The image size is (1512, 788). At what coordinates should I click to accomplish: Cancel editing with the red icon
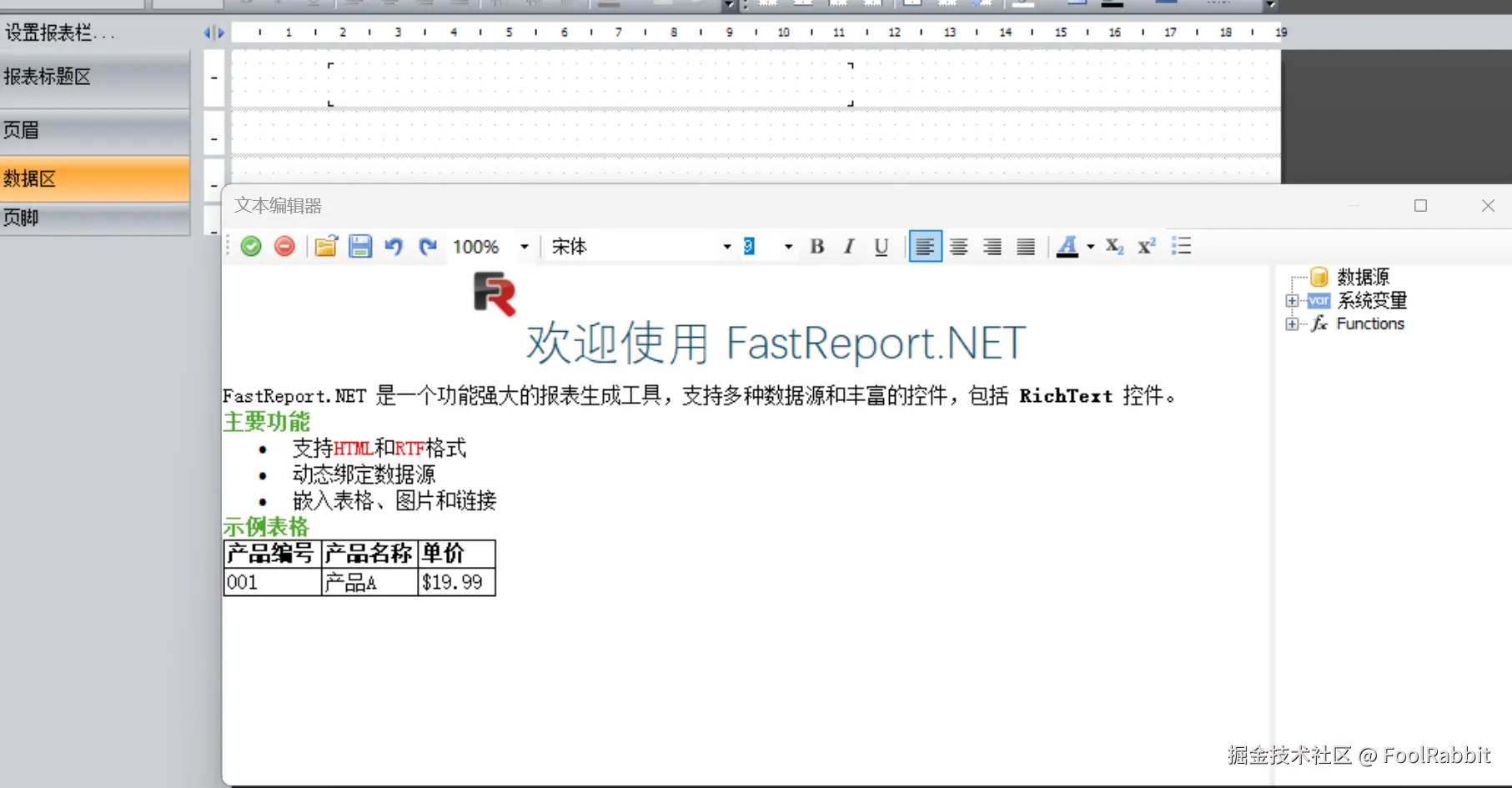[284, 247]
